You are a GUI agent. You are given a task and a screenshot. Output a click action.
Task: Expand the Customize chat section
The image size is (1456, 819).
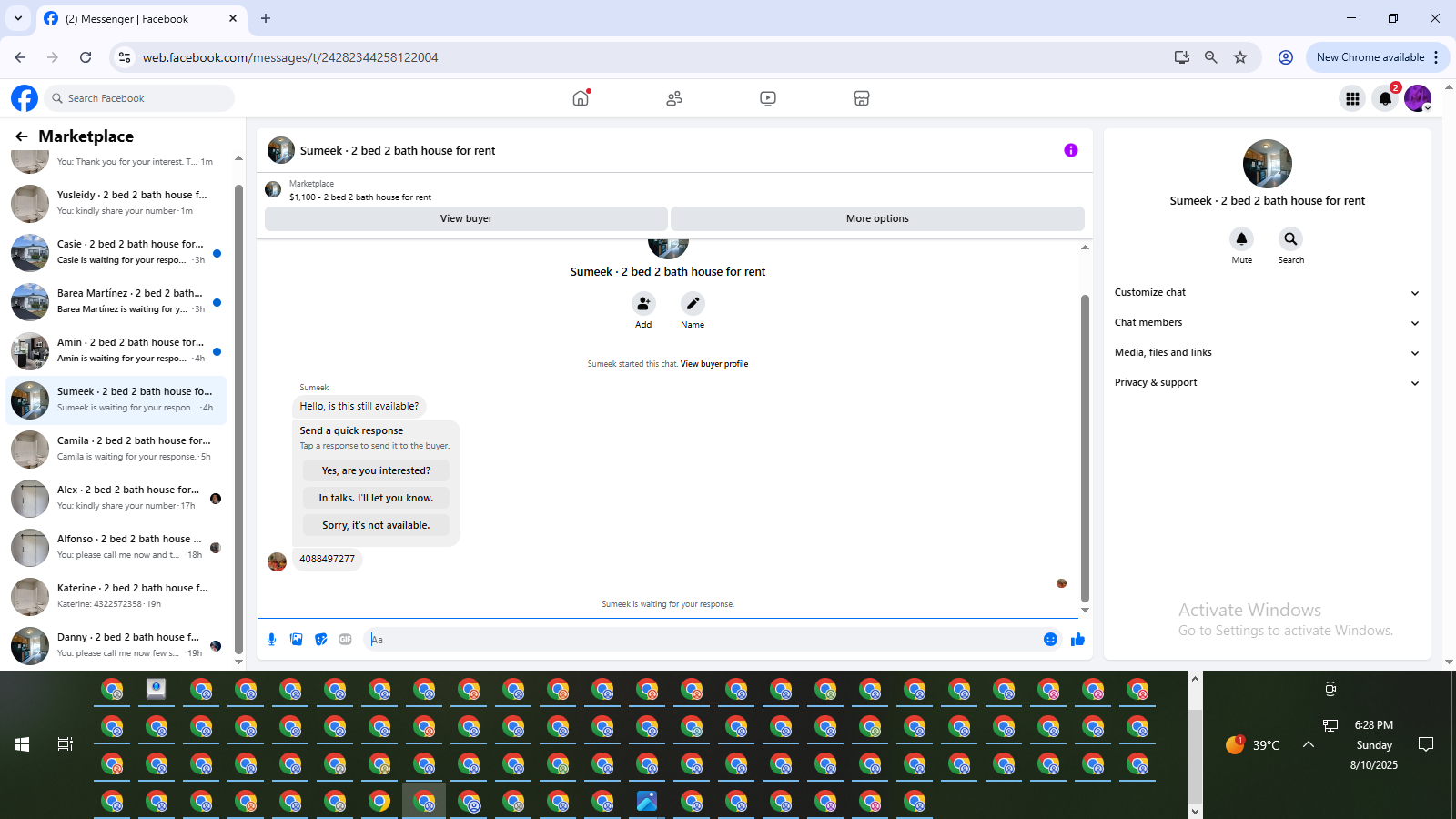tap(1267, 293)
